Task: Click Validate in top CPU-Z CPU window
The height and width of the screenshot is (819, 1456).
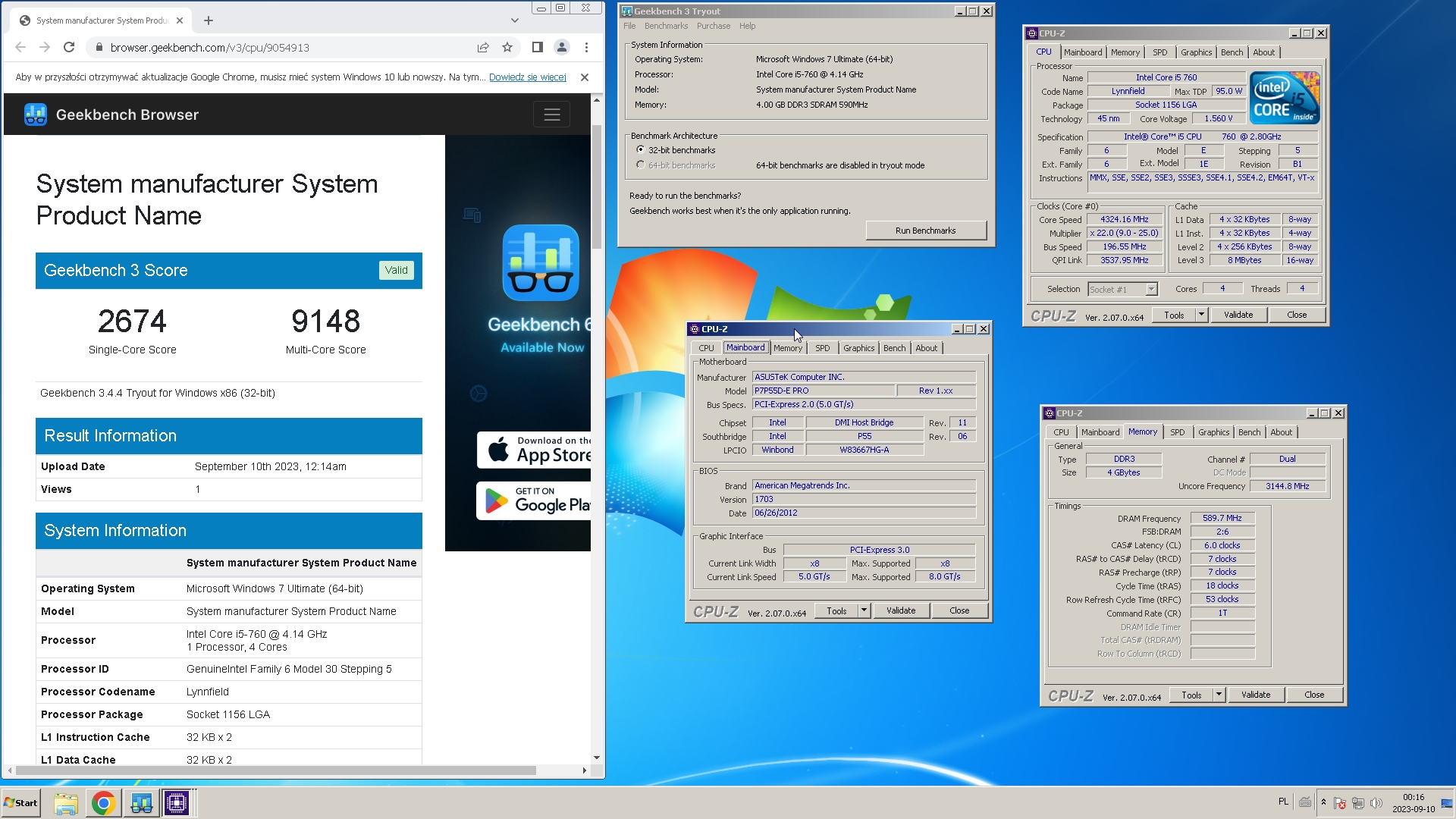Action: click(x=1238, y=315)
